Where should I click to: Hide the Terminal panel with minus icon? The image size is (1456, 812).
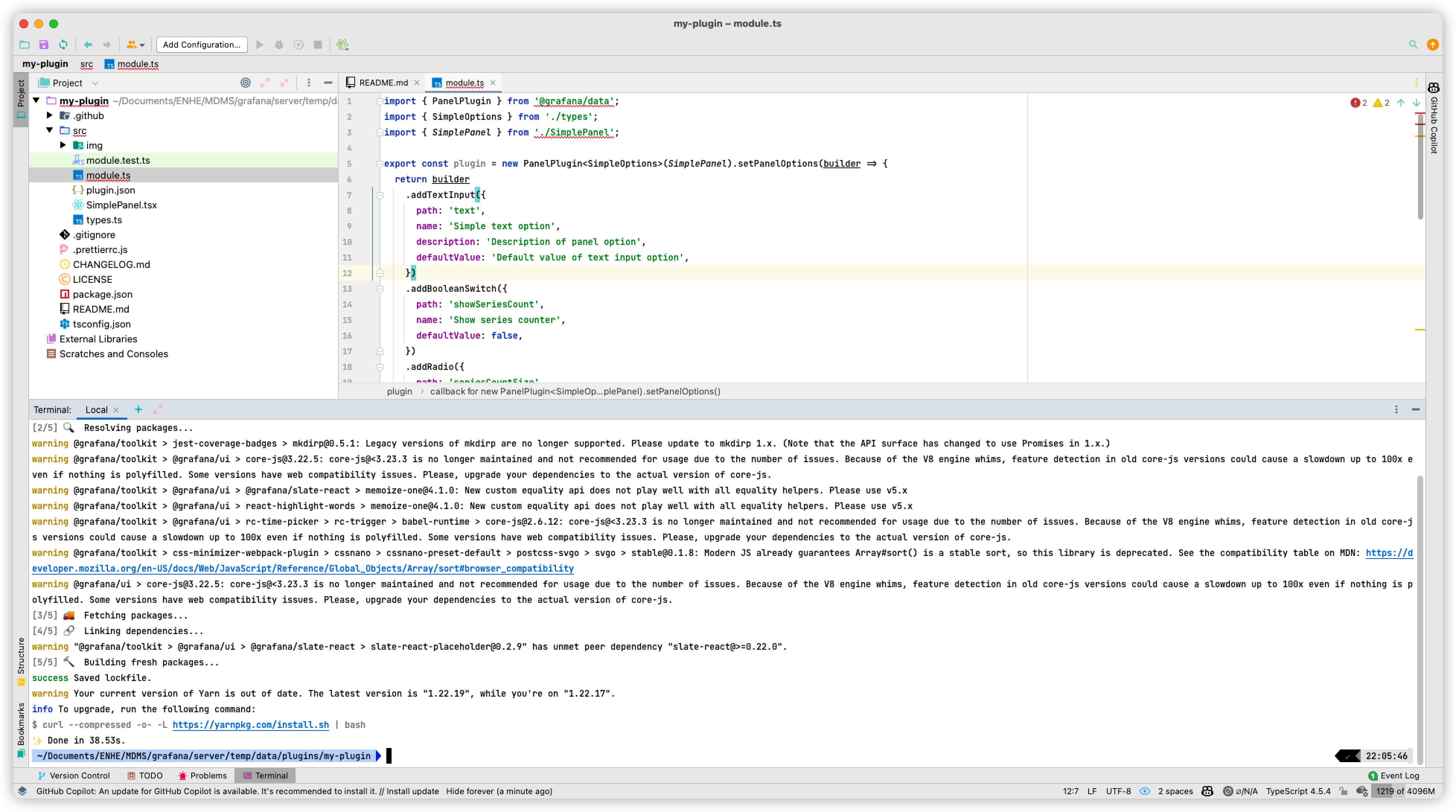coord(1415,410)
